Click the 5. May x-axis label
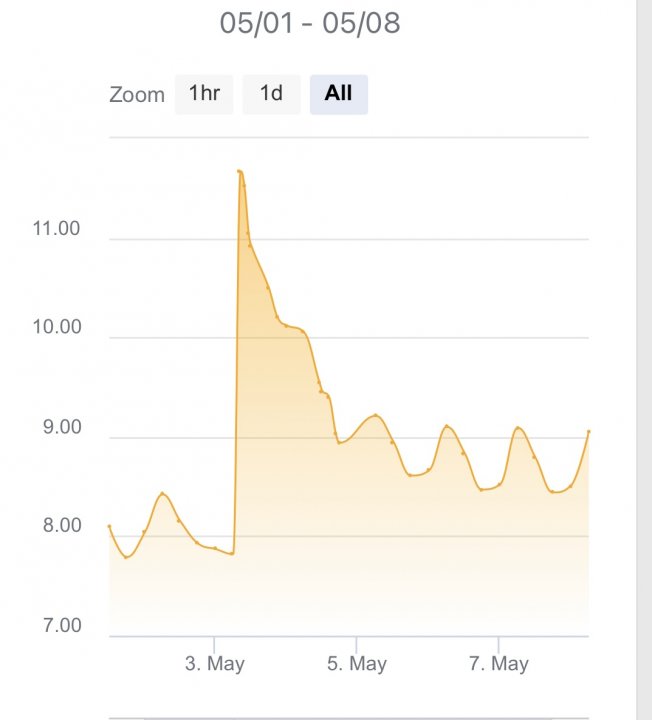The height and width of the screenshot is (720, 652). coord(357,663)
